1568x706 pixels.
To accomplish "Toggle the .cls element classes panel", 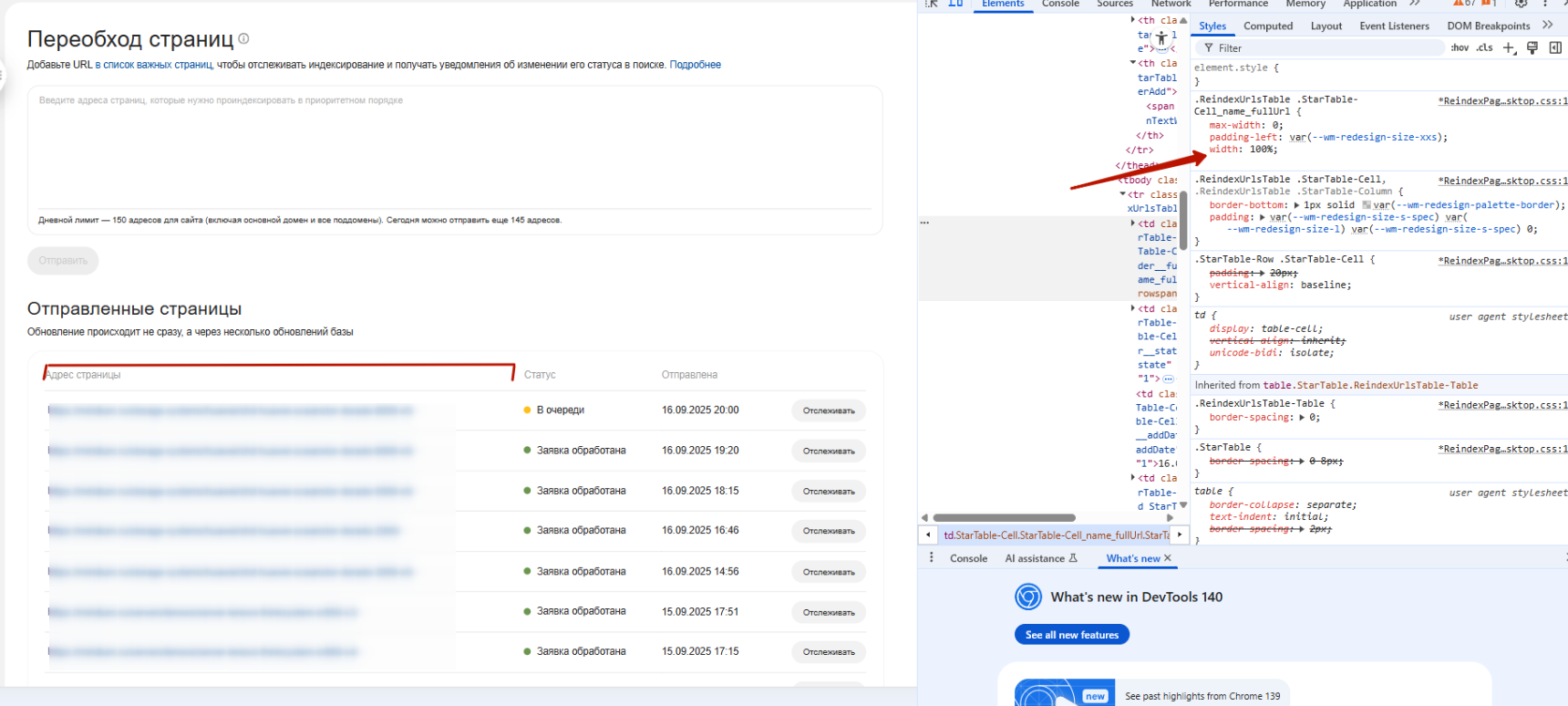I will (x=1485, y=48).
